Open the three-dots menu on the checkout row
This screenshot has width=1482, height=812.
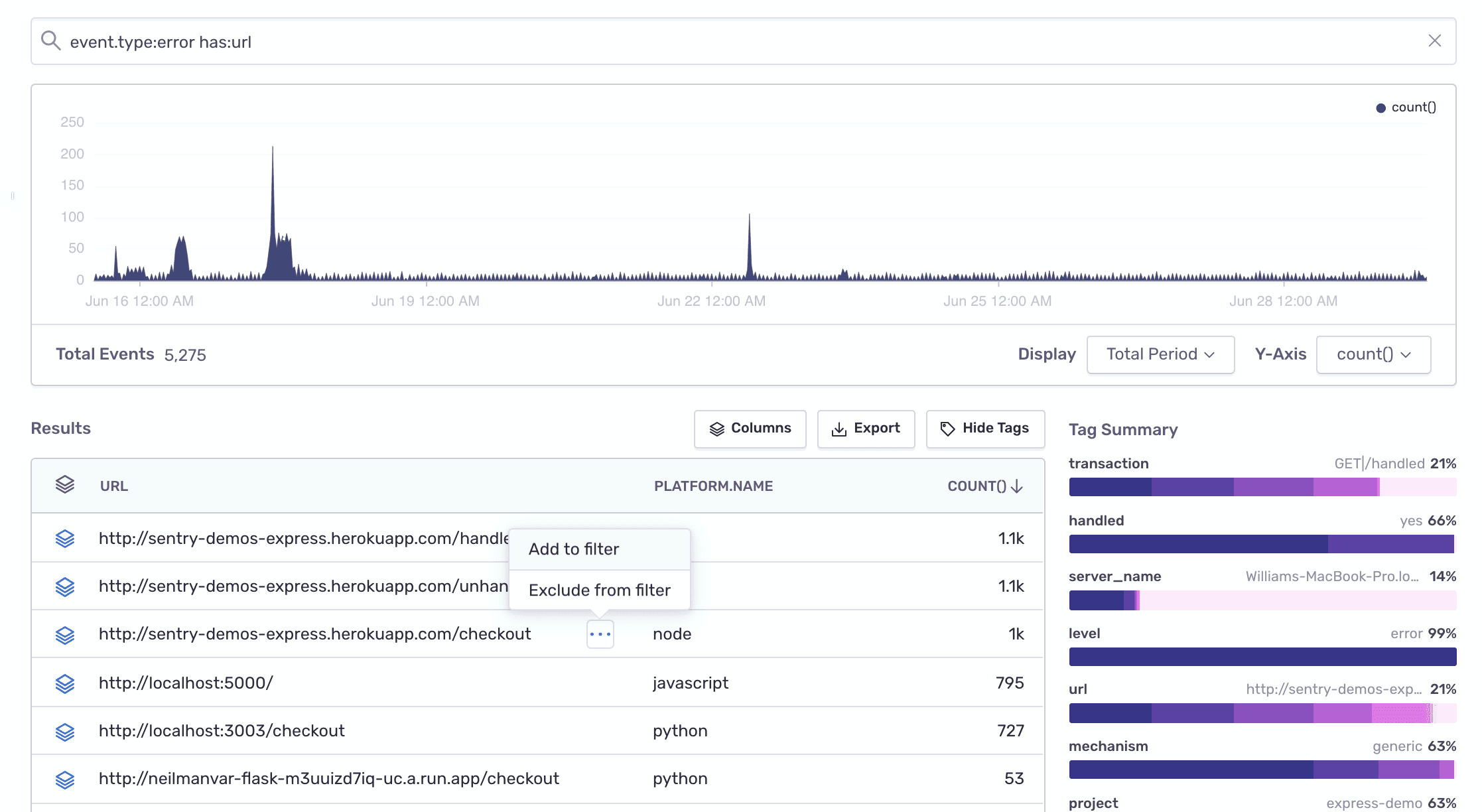(x=600, y=634)
